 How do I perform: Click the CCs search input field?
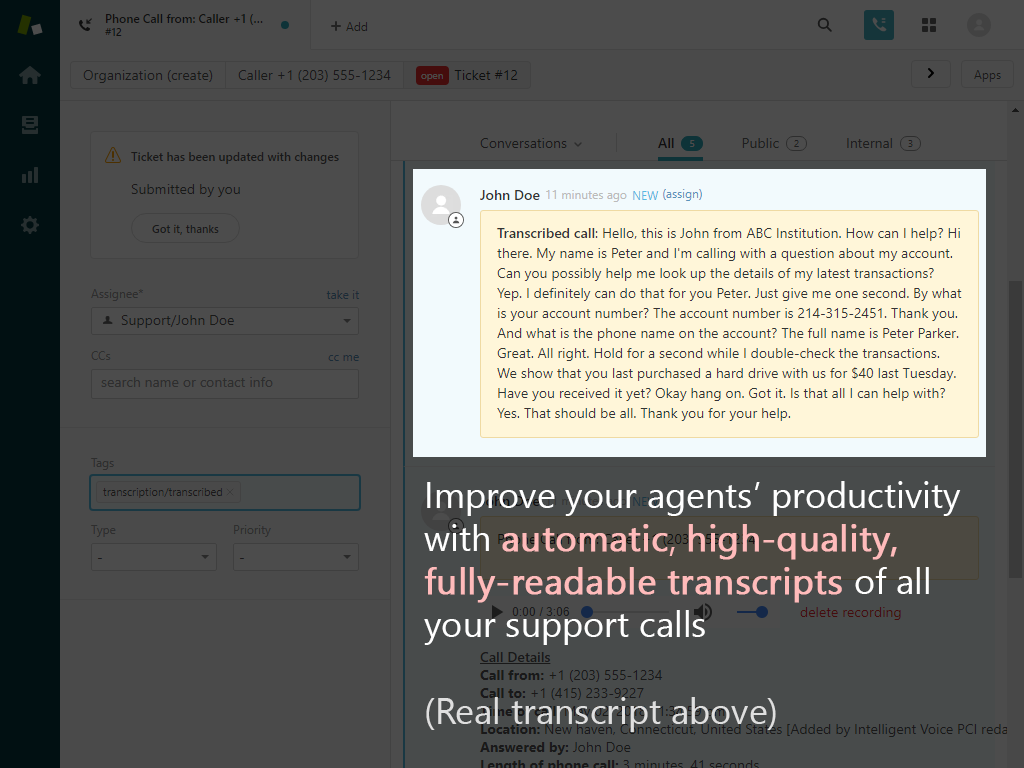click(x=224, y=383)
